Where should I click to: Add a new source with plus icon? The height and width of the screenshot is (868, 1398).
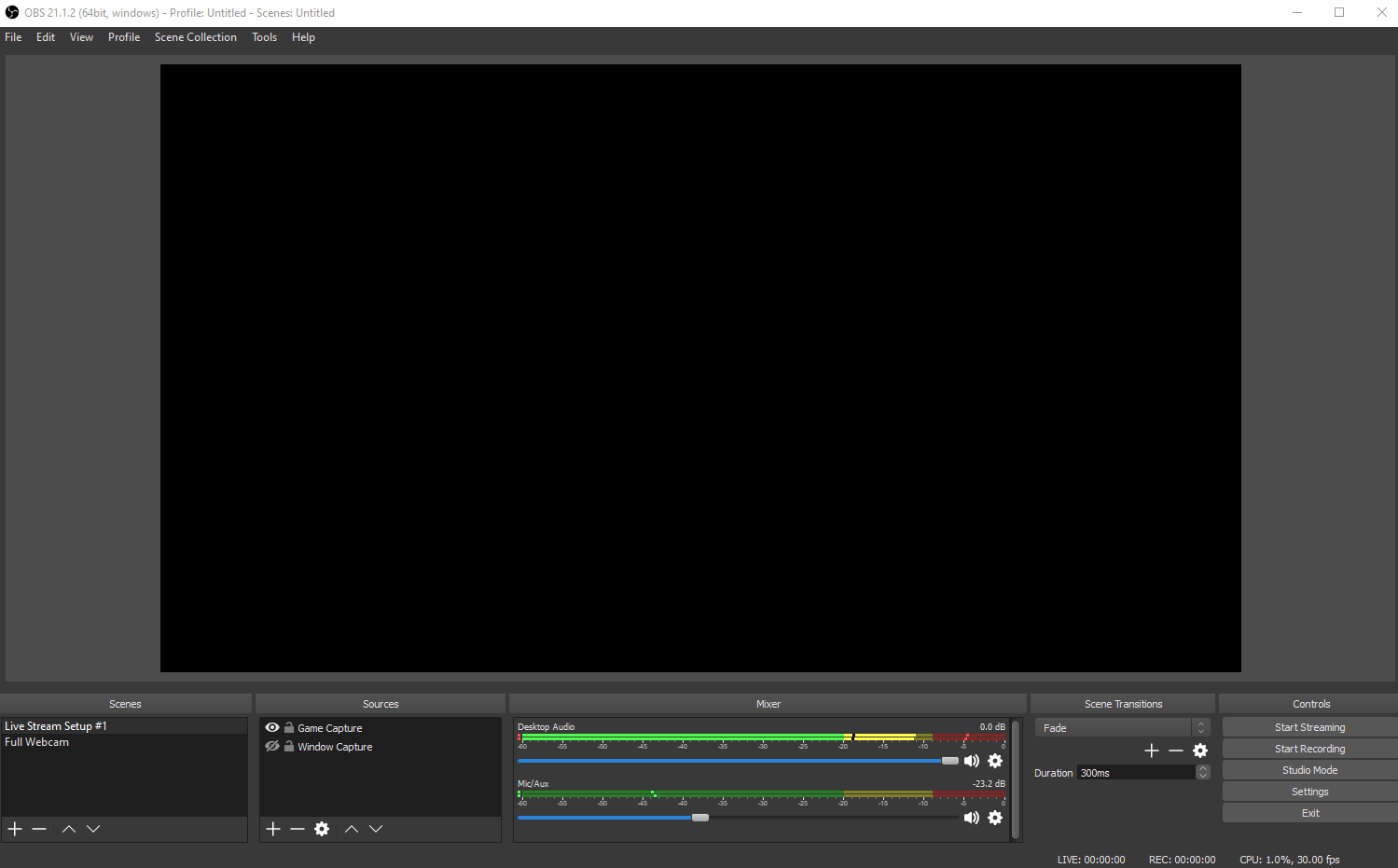273,829
